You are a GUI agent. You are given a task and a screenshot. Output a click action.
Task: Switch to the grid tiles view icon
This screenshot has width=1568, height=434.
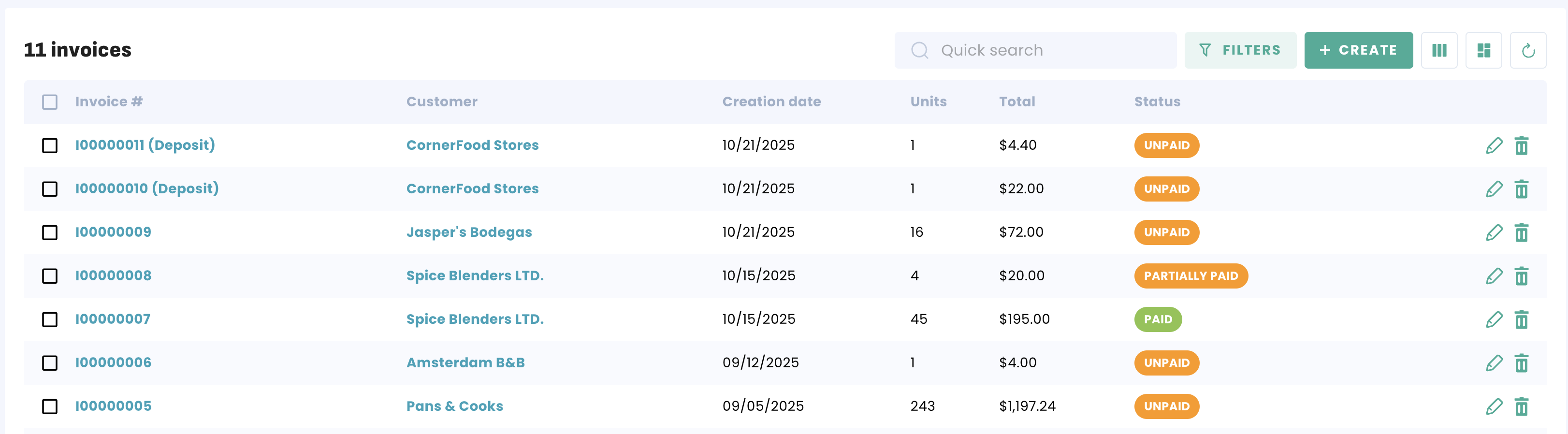[x=1483, y=51]
